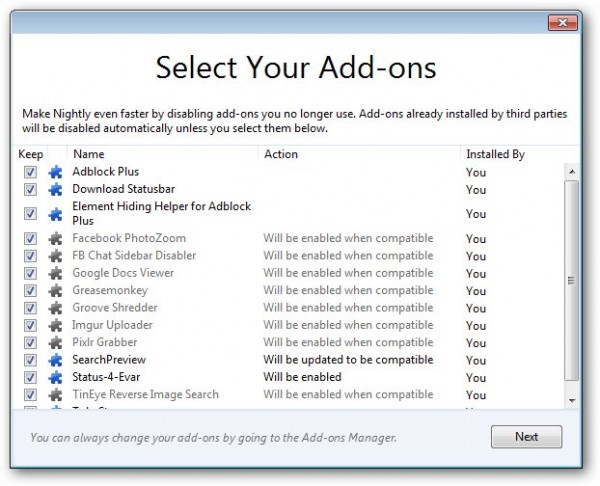The width and height of the screenshot is (600, 486).
Task: Toggle Keep checkbox for Status-4-Evar
Action: pos(30,377)
